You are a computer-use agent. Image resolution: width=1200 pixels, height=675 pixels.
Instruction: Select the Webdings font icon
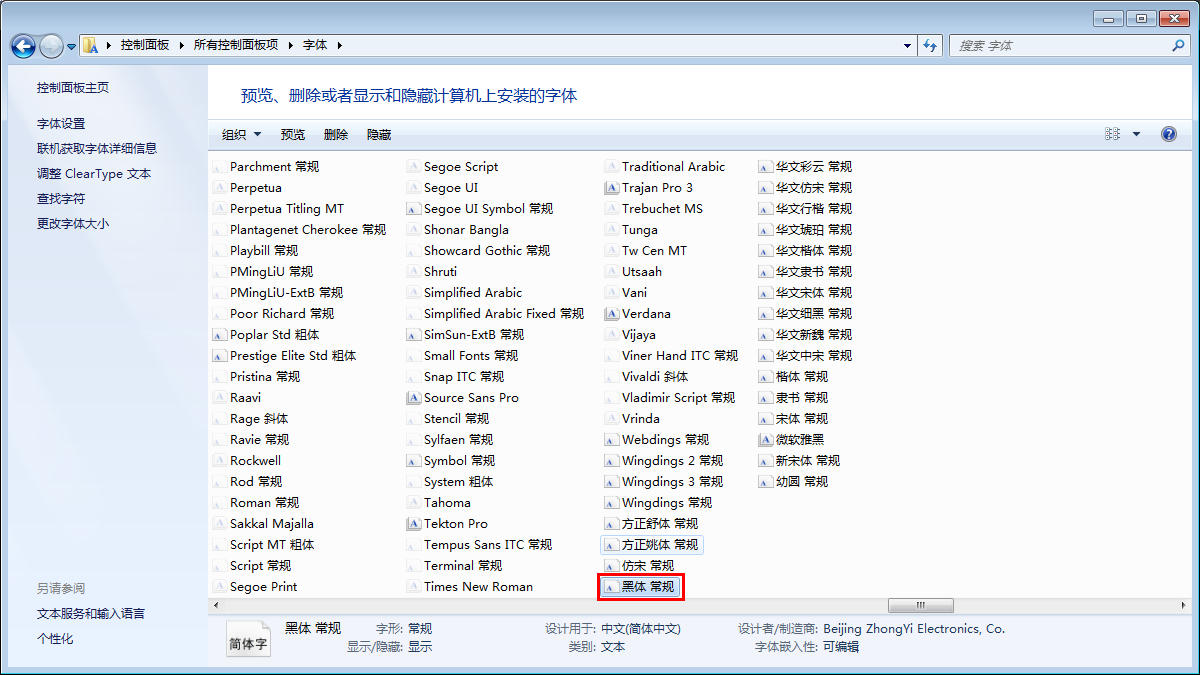(x=612, y=440)
